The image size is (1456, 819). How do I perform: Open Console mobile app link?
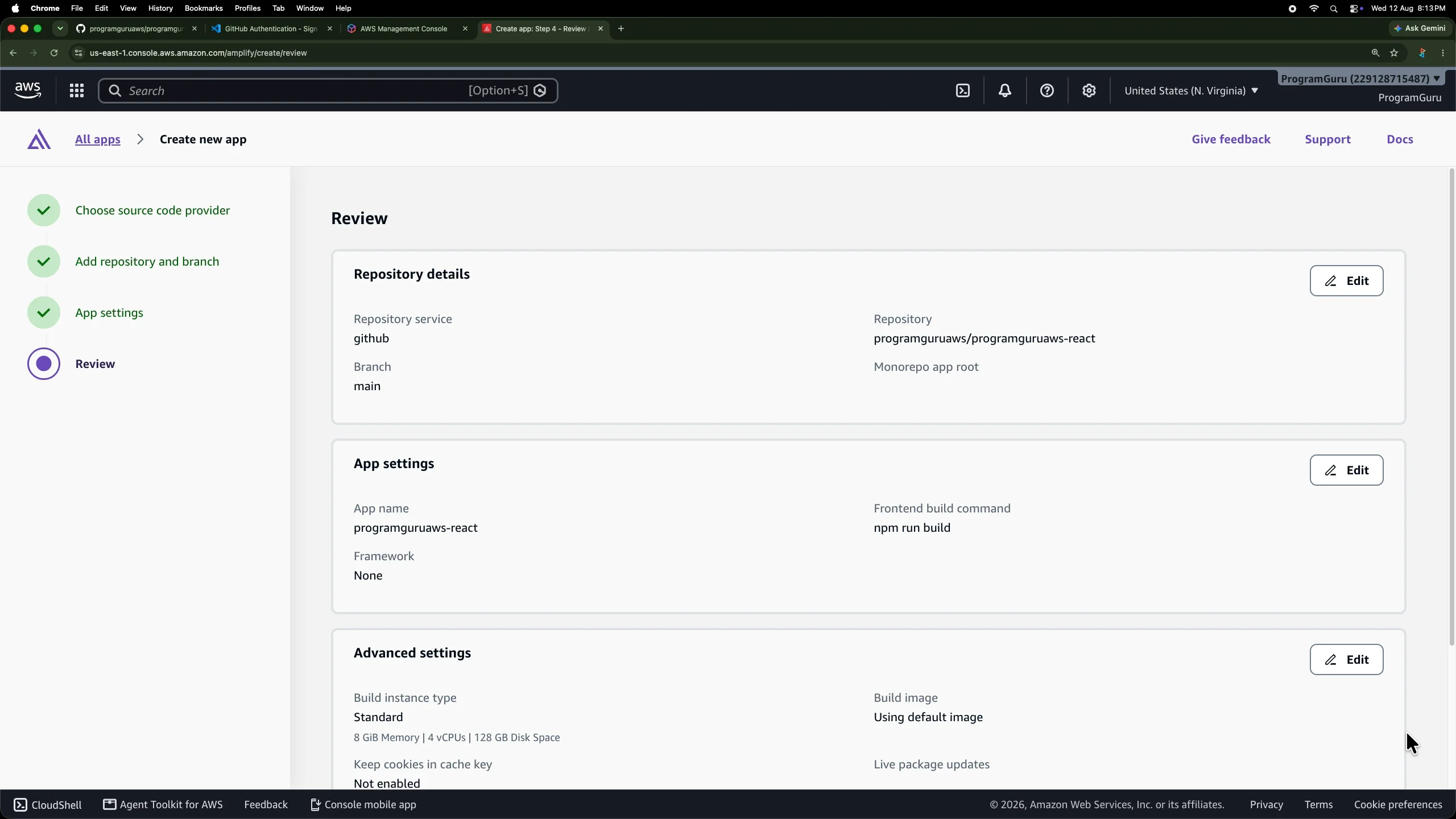(x=363, y=805)
